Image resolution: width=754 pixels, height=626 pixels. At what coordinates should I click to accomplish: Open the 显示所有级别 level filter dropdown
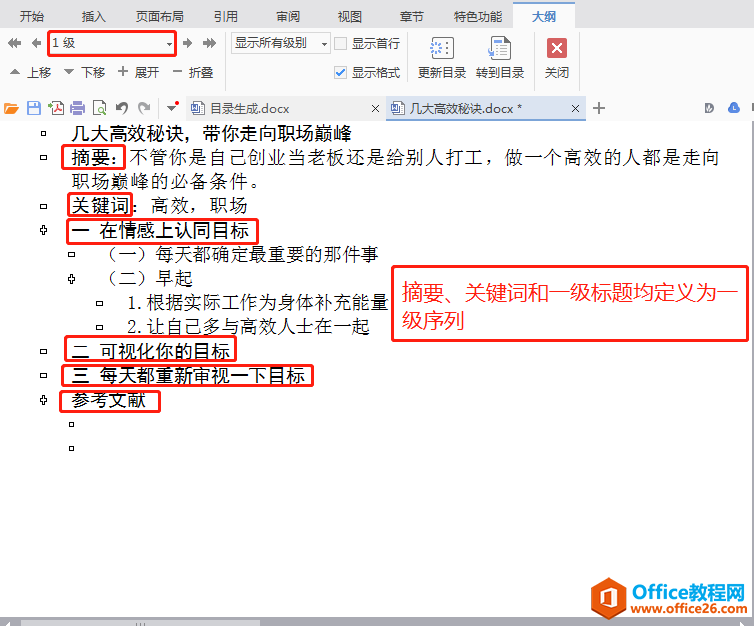point(281,43)
